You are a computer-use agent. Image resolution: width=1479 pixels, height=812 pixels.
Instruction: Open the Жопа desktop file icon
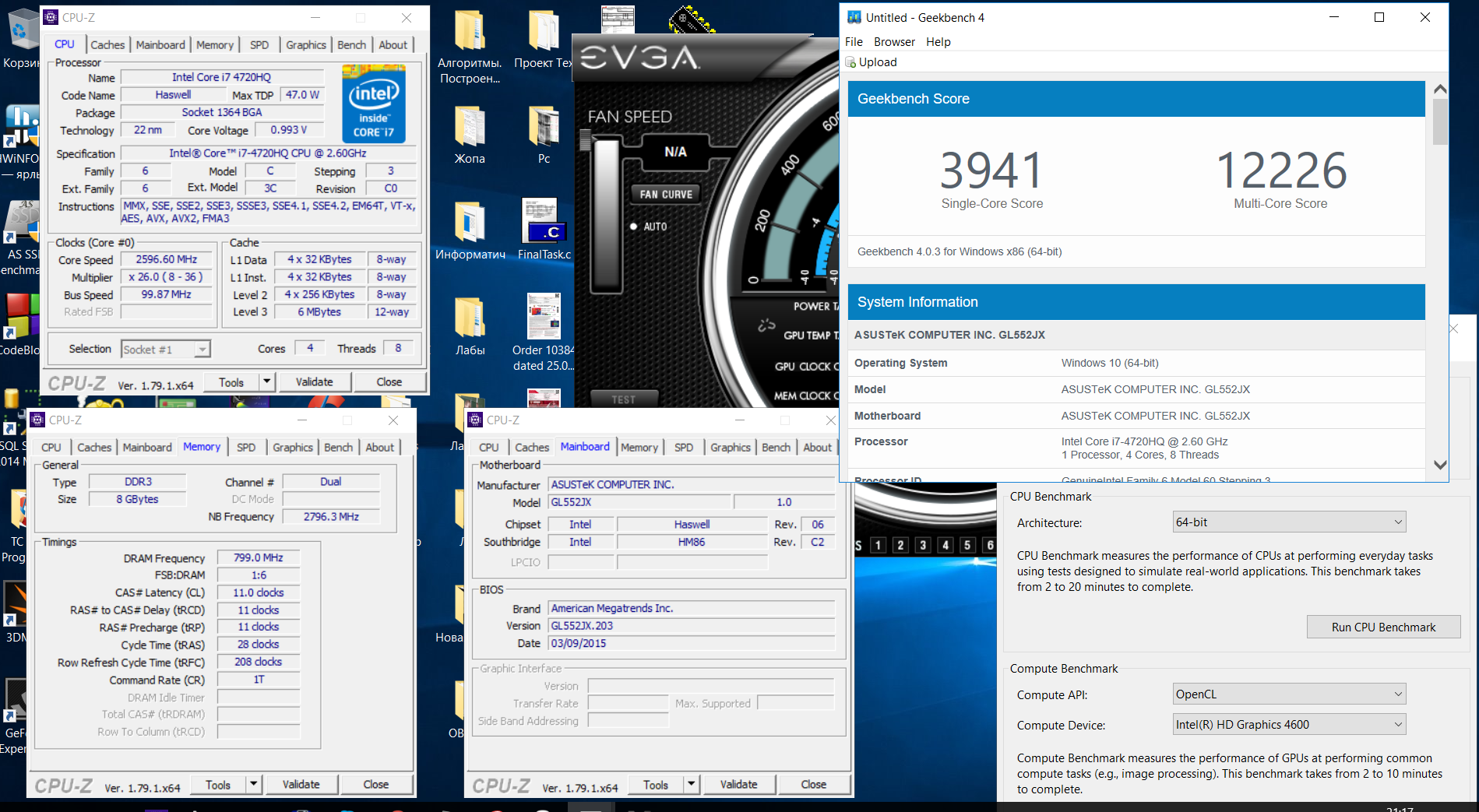pos(470,127)
